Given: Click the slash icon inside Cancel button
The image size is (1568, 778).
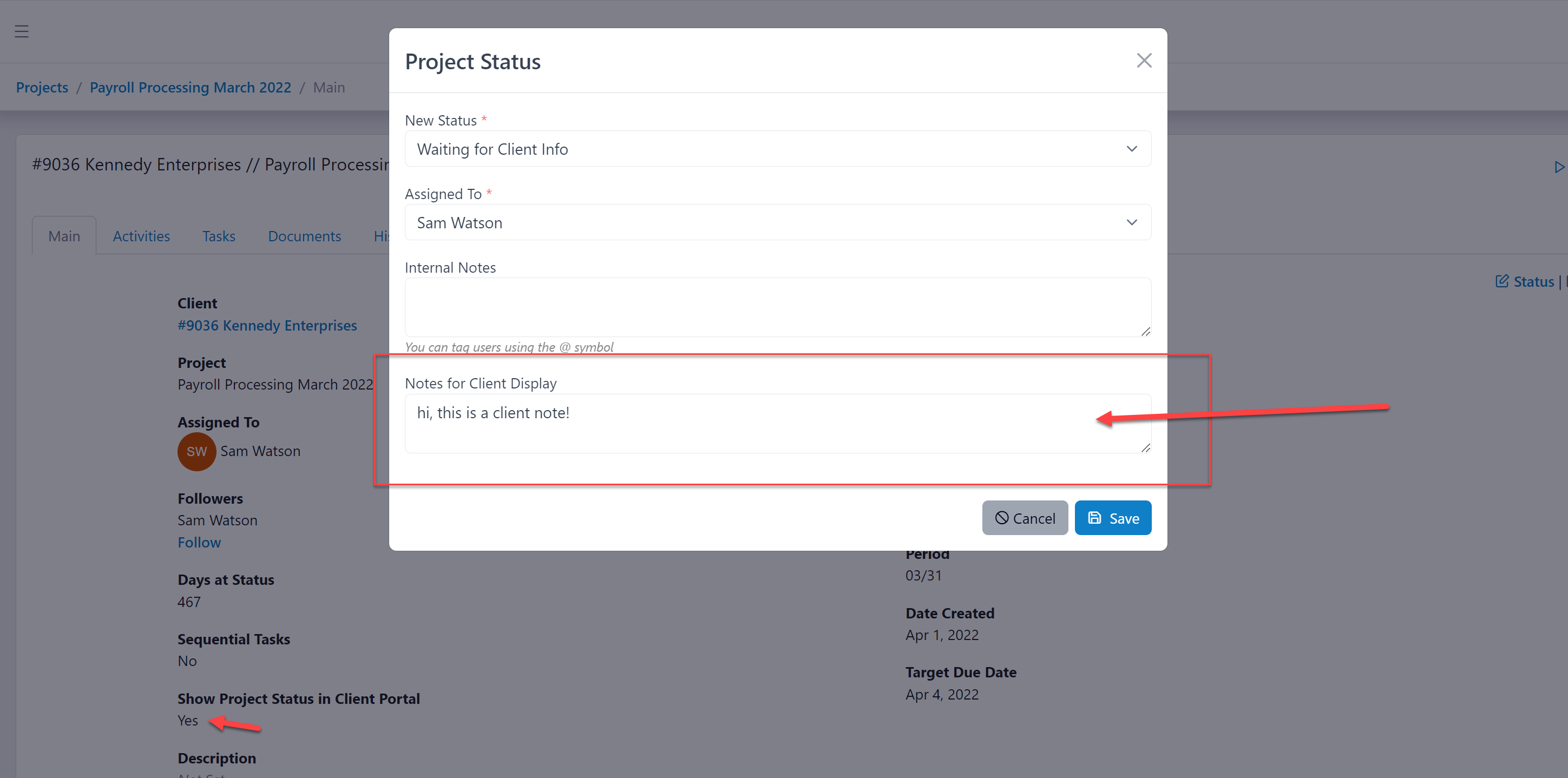Looking at the screenshot, I should 1003,518.
